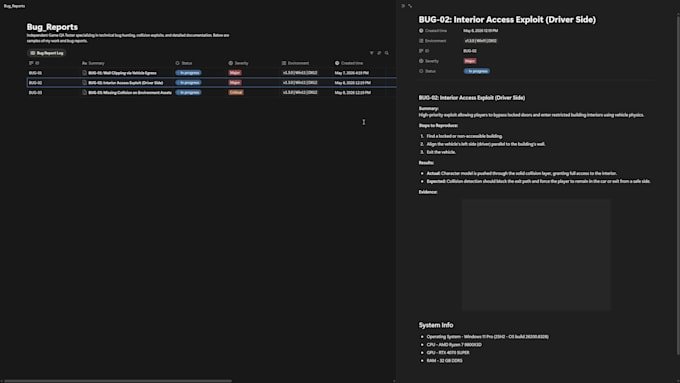680x383 pixels.
Task: Click the May 7 created time in BUG-01 row
Action: click(x=352, y=73)
